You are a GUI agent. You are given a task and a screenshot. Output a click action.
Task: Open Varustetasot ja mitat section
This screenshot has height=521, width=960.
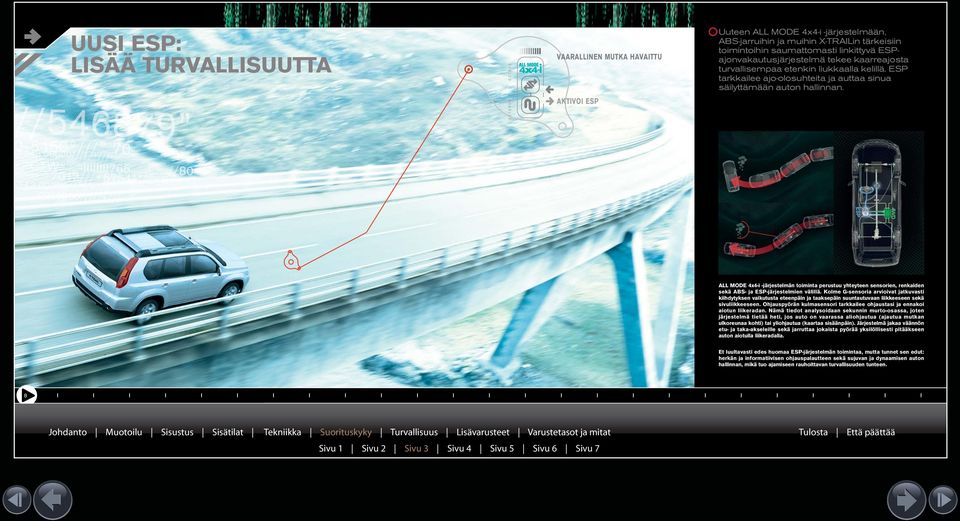[569, 432]
